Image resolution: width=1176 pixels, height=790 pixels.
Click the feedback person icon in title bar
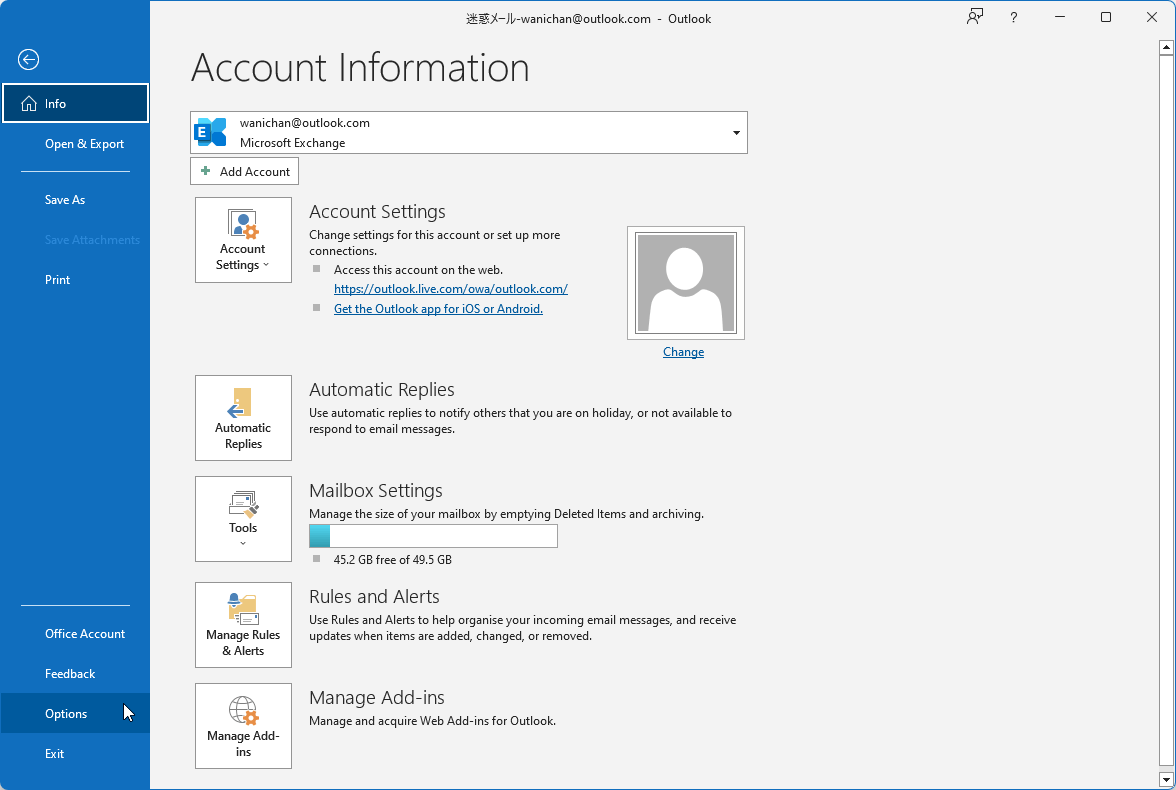tap(974, 17)
